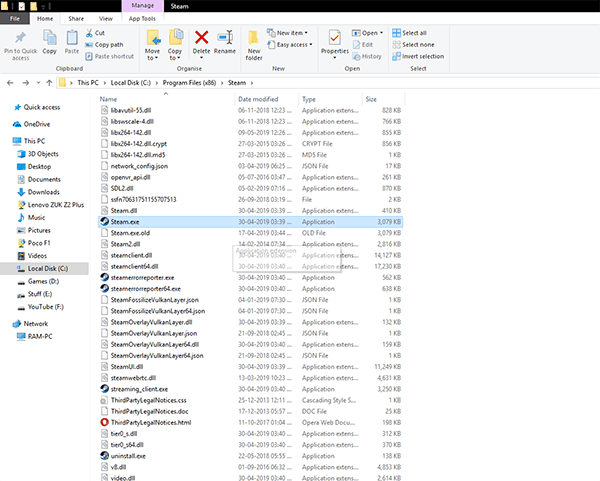Click Steam icon beside streaming_client.exe
The height and width of the screenshot is (481, 600).
point(104,389)
